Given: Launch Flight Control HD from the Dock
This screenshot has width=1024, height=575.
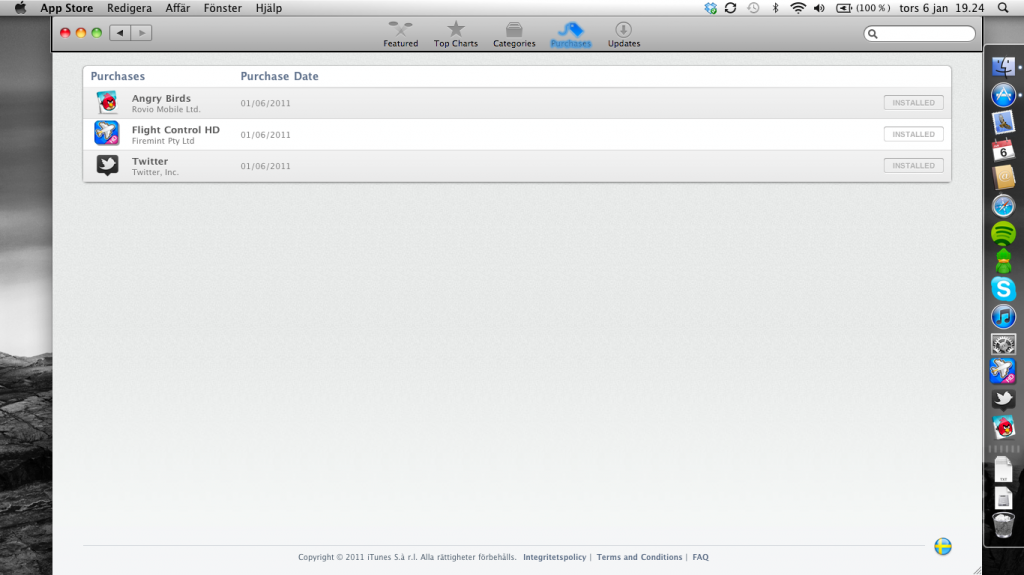Looking at the screenshot, I should [x=1003, y=371].
